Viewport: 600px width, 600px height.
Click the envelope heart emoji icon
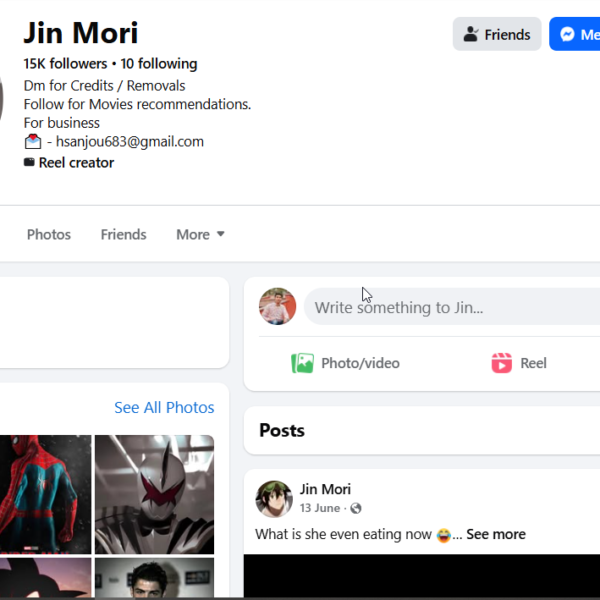[33, 142]
